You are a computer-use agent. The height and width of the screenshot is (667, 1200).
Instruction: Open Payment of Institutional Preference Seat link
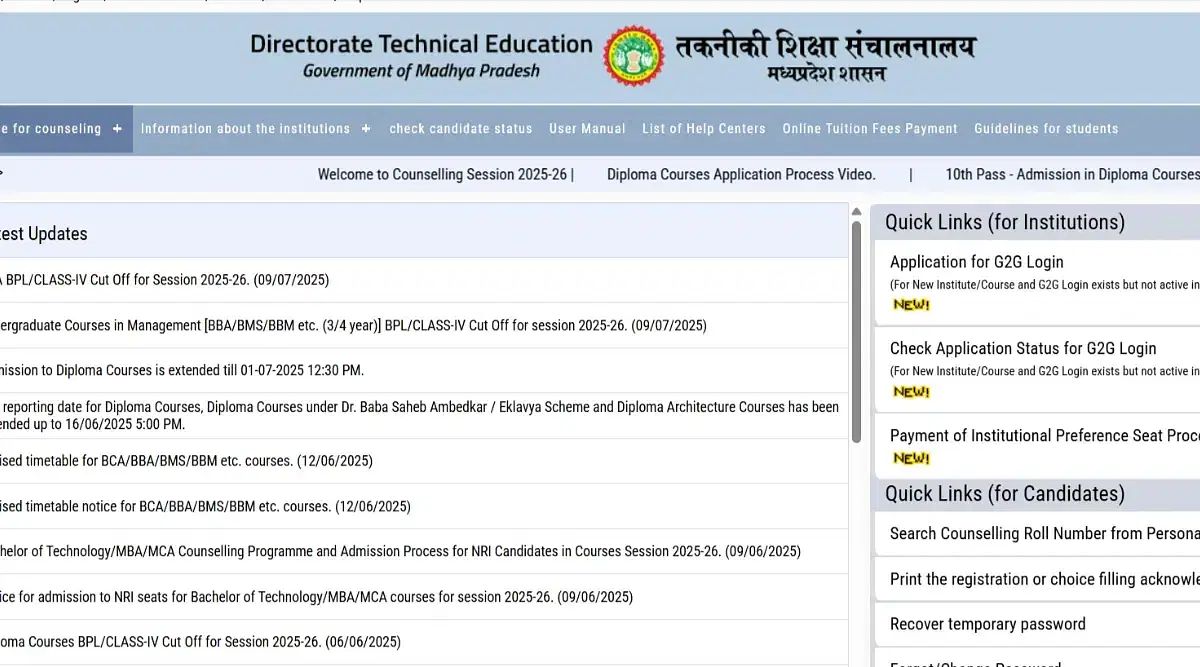click(x=1045, y=435)
